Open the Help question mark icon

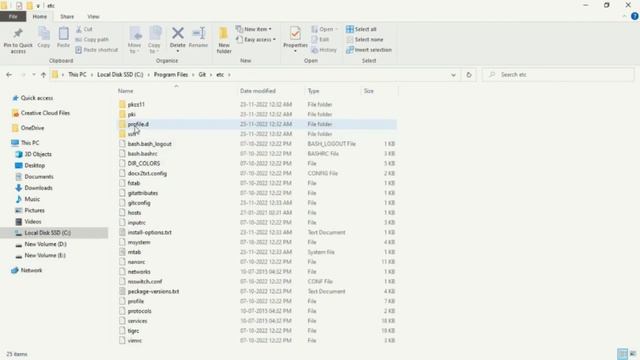[x=635, y=16]
